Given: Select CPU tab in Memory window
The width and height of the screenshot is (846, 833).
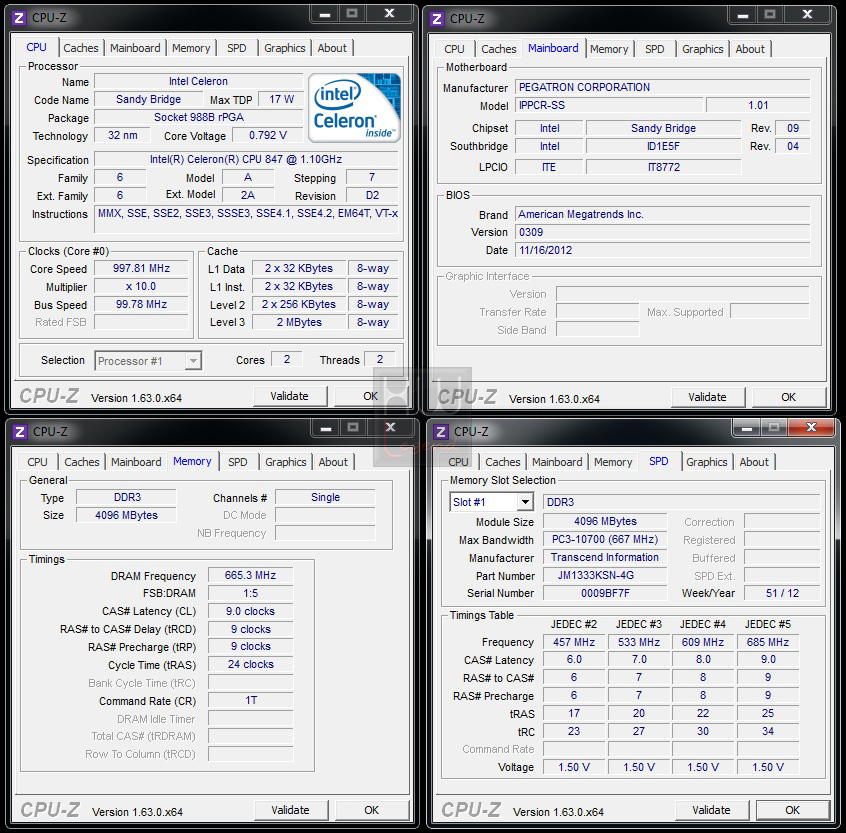Looking at the screenshot, I should pos(37,462).
